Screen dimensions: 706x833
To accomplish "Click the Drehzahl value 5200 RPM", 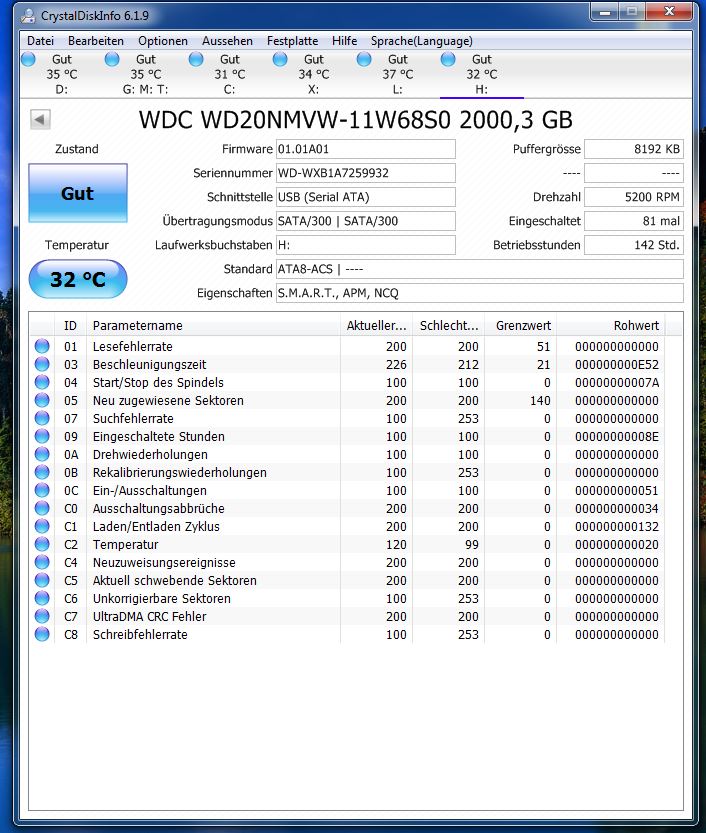I will [x=634, y=197].
